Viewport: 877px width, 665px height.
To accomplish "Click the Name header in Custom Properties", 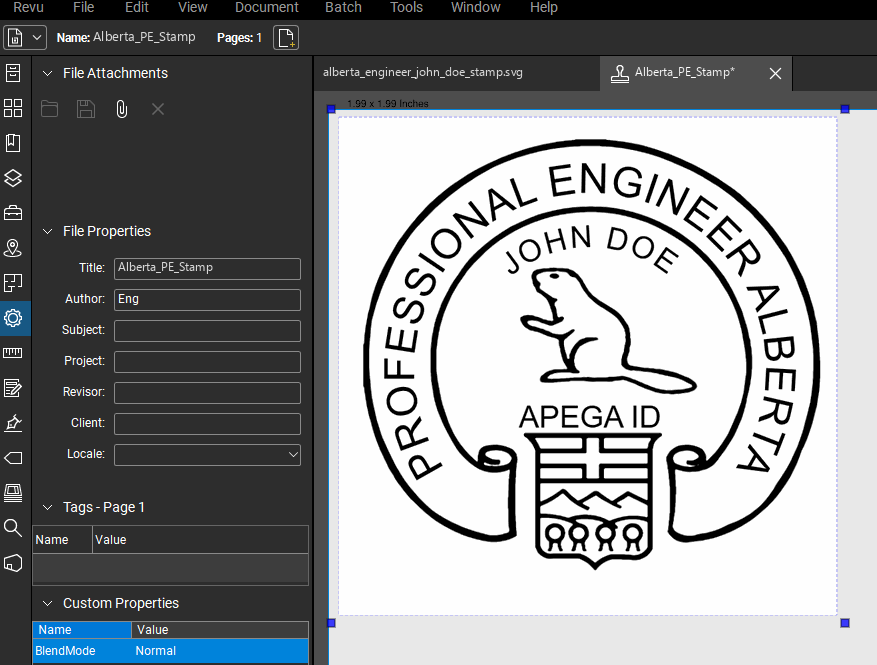I will coord(82,630).
